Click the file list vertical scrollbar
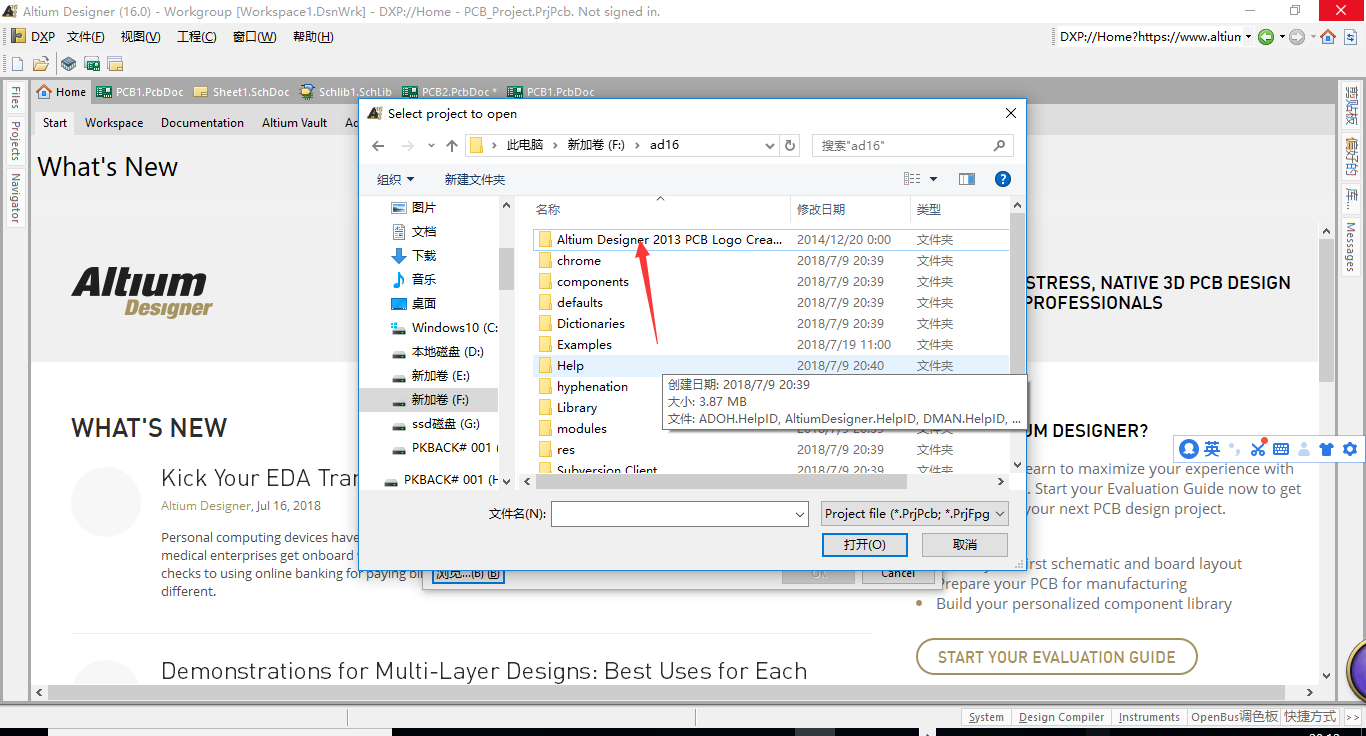Image resolution: width=1366 pixels, height=736 pixels. [1017, 335]
